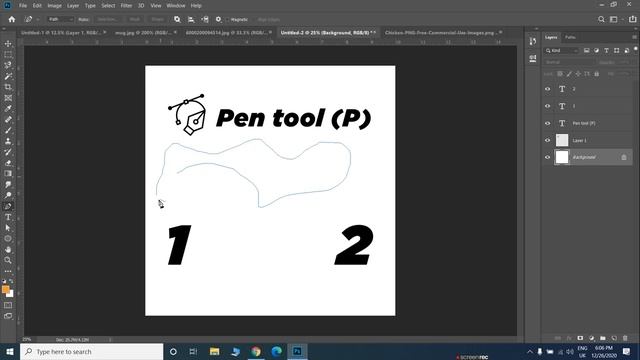Select the History Brush tool
640x360 pixels.
tap(8, 152)
